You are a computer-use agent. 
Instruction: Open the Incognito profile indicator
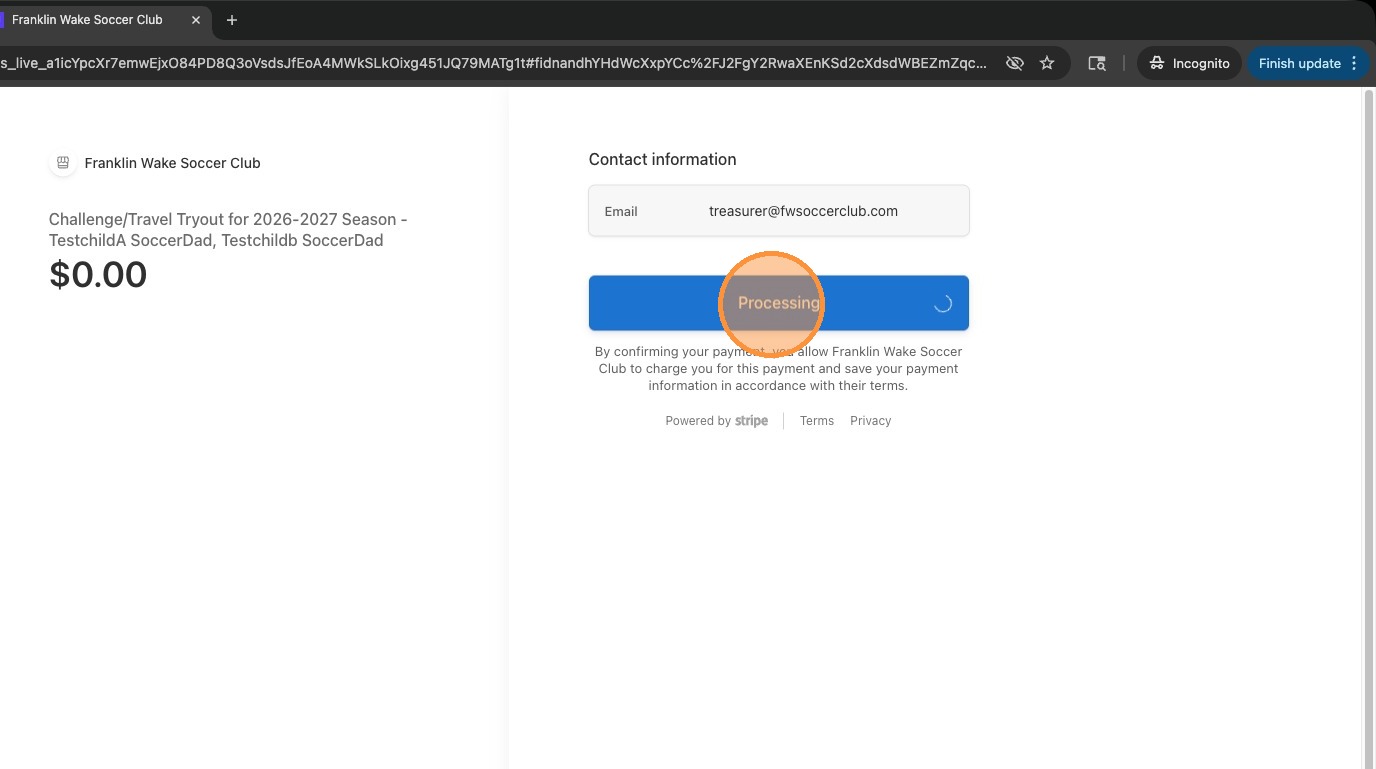click(x=1189, y=63)
